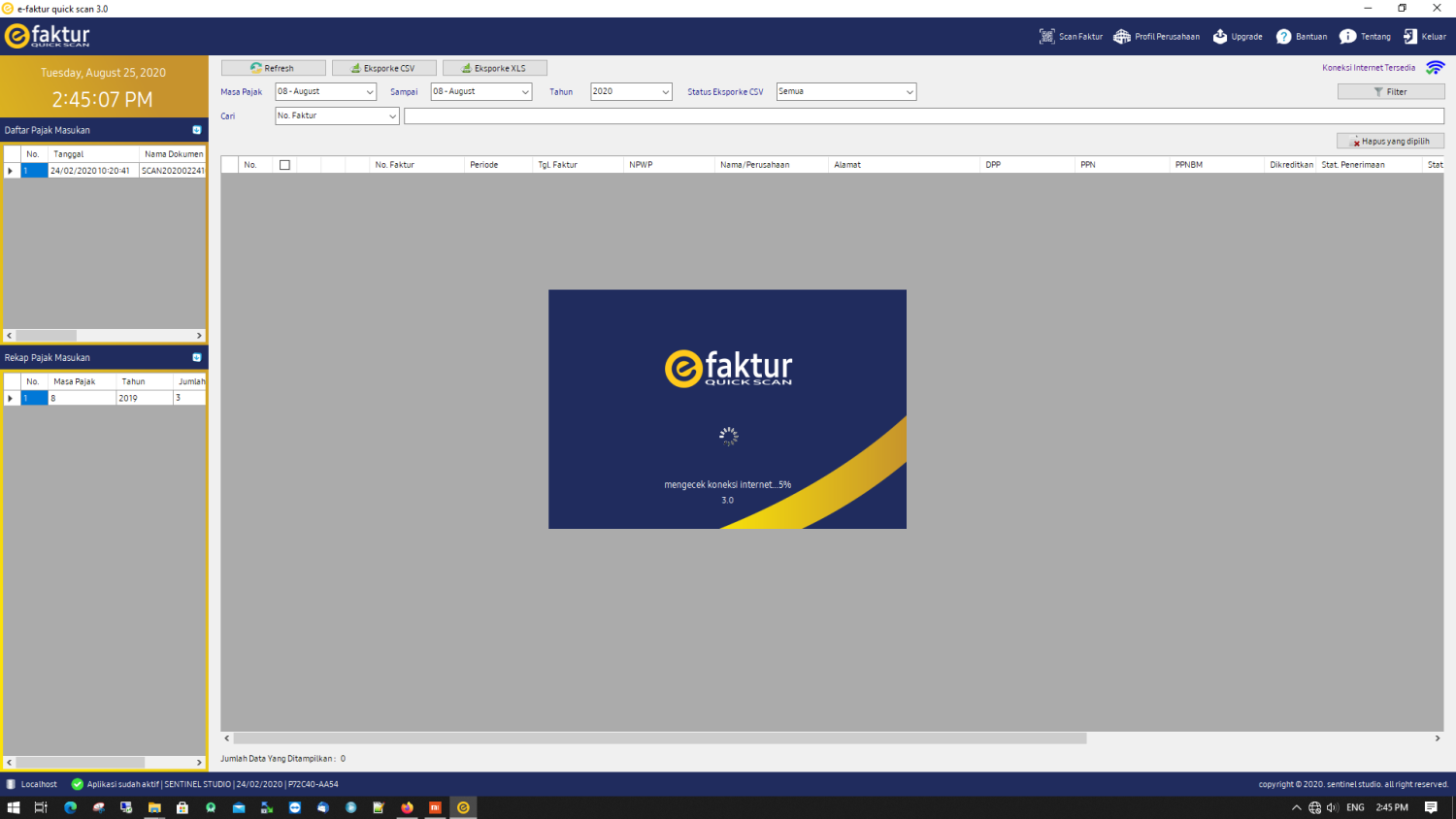The image size is (1456, 819).
Task: Click Hapus yang dipilih button
Action: tap(1390, 142)
